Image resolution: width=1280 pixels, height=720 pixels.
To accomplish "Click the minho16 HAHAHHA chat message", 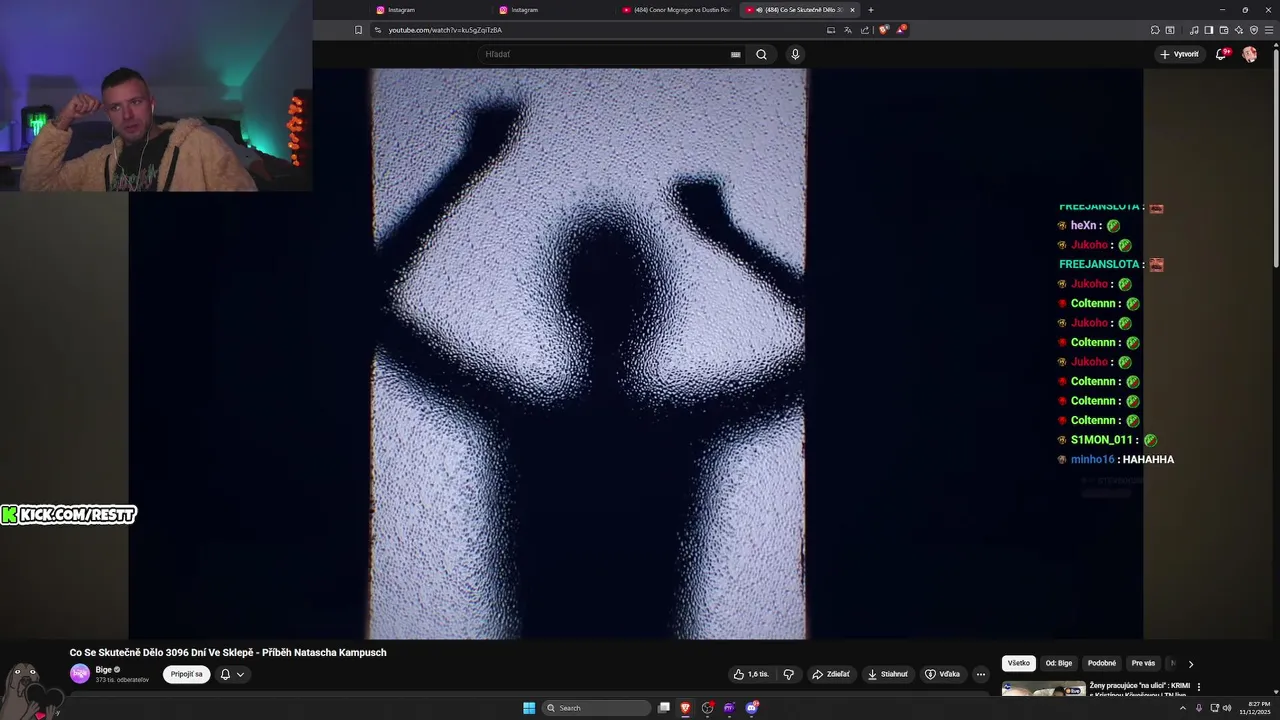I will (1116, 459).
